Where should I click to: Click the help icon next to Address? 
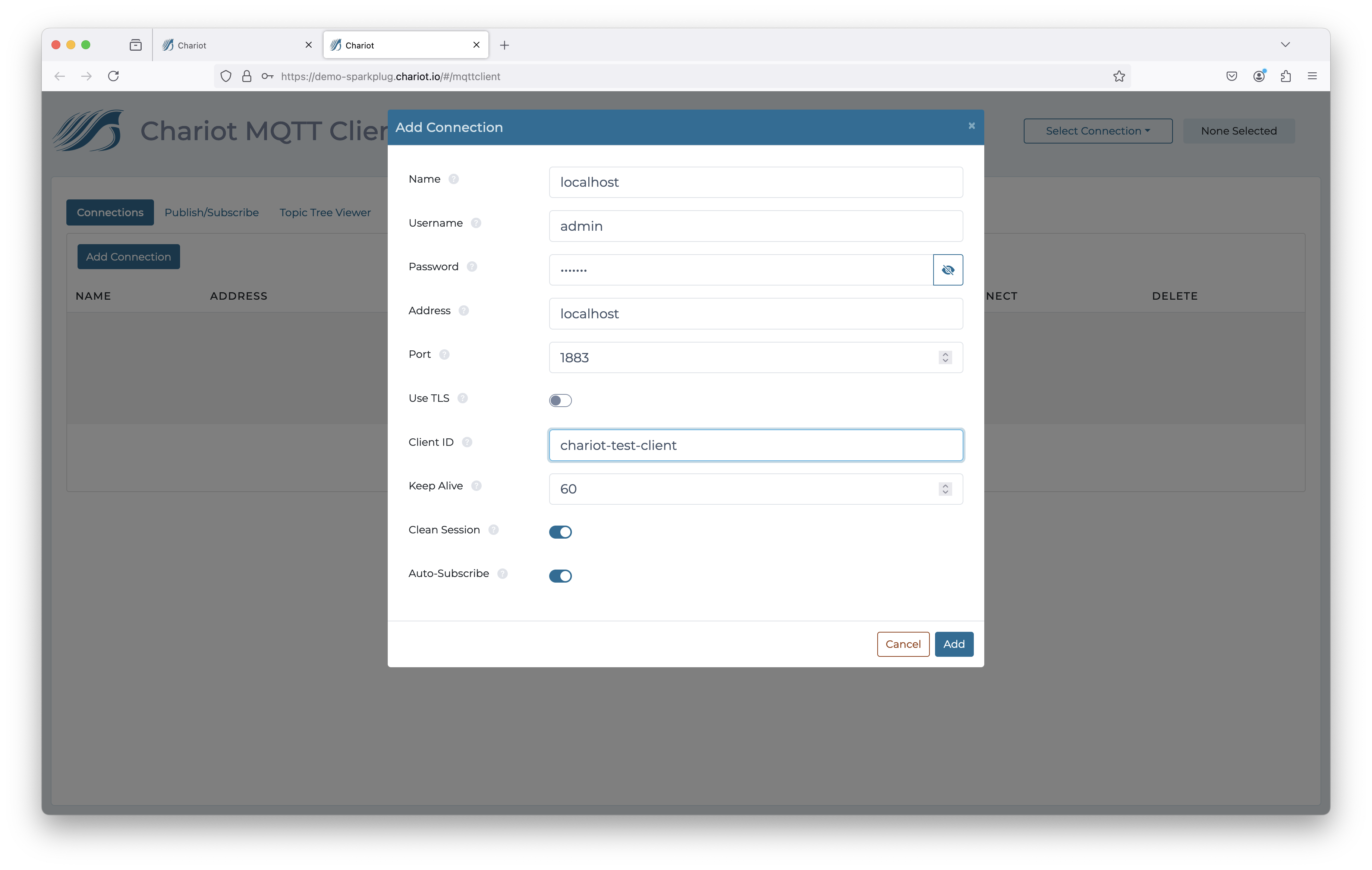click(464, 311)
